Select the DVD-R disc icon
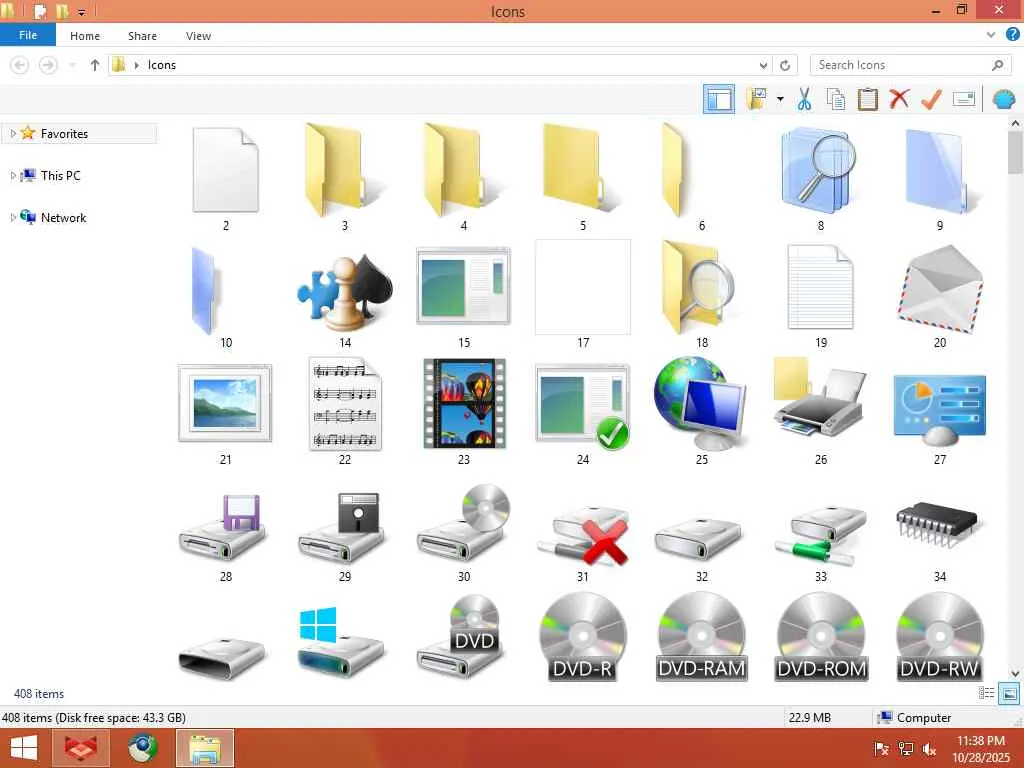Screen dimensions: 1024x768 point(583,637)
